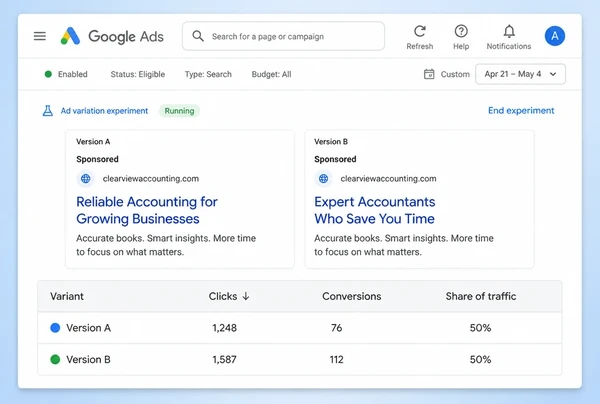Click the Custom date label
The image size is (600, 404).
(455, 74)
